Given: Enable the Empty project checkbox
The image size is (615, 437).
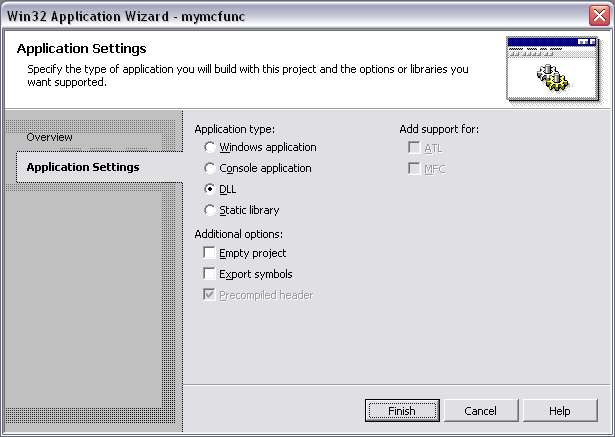Looking at the screenshot, I should (209, 252).
